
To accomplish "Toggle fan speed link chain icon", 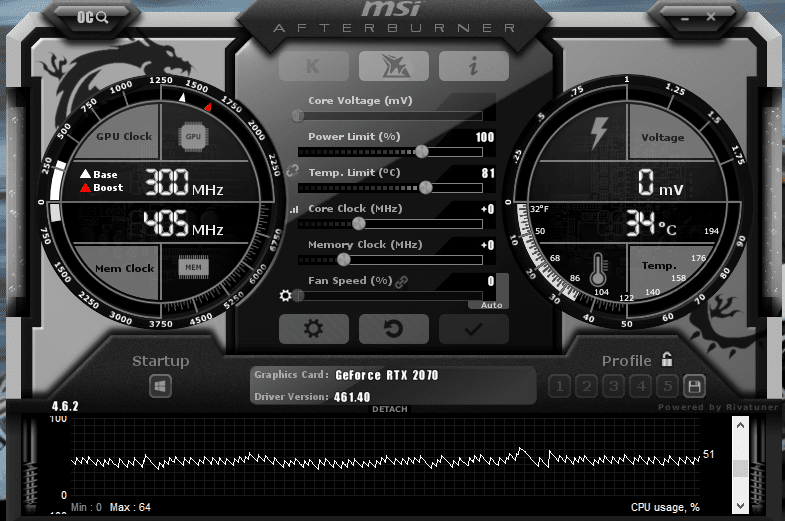I will click(x=402, y=282).
